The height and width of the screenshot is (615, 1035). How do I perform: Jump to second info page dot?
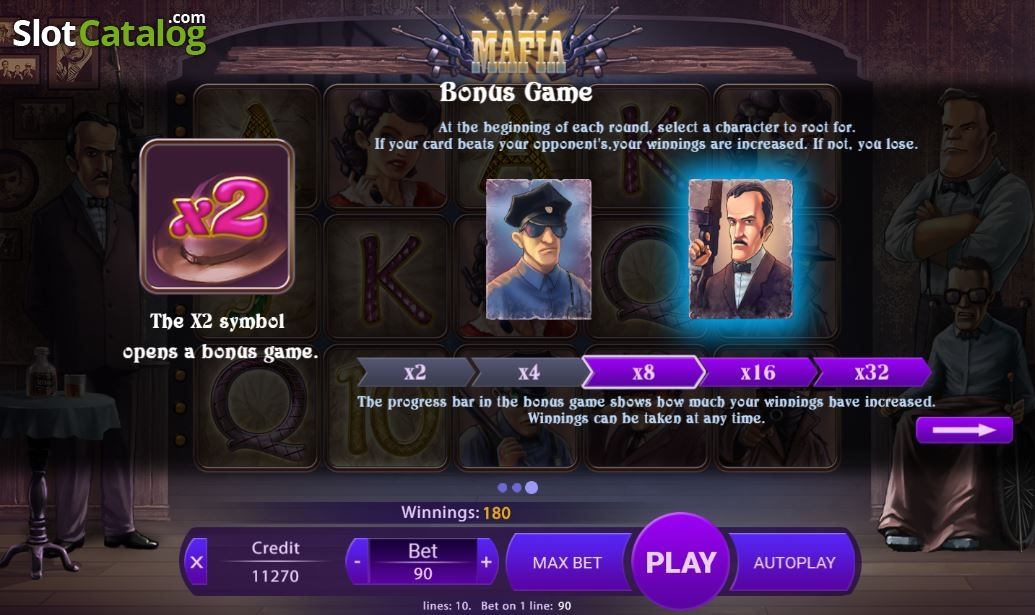point(517,488)
